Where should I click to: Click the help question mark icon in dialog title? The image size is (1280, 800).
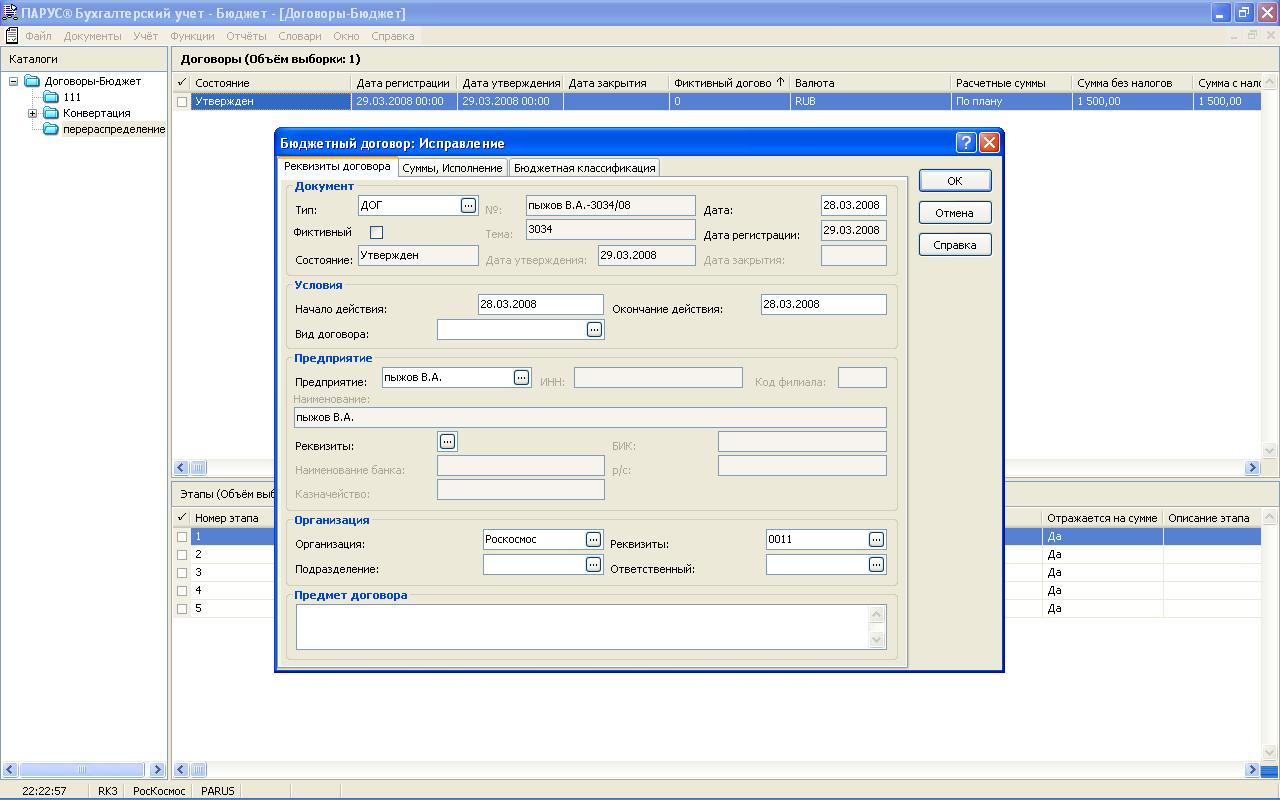click(965, 142)
